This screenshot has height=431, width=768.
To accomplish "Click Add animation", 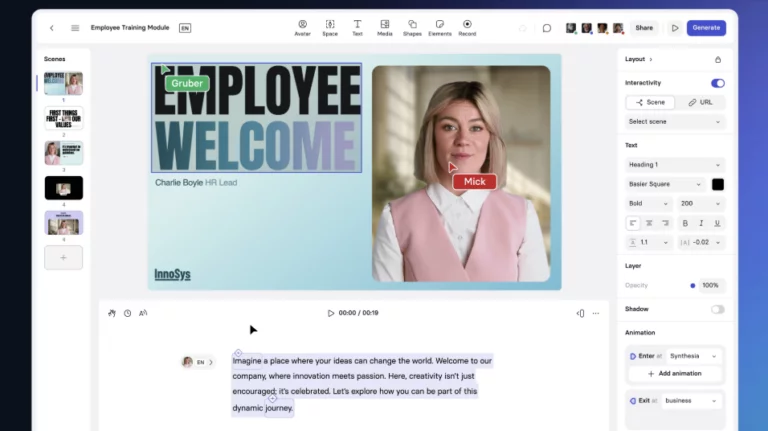I will [x=674, y=373].
